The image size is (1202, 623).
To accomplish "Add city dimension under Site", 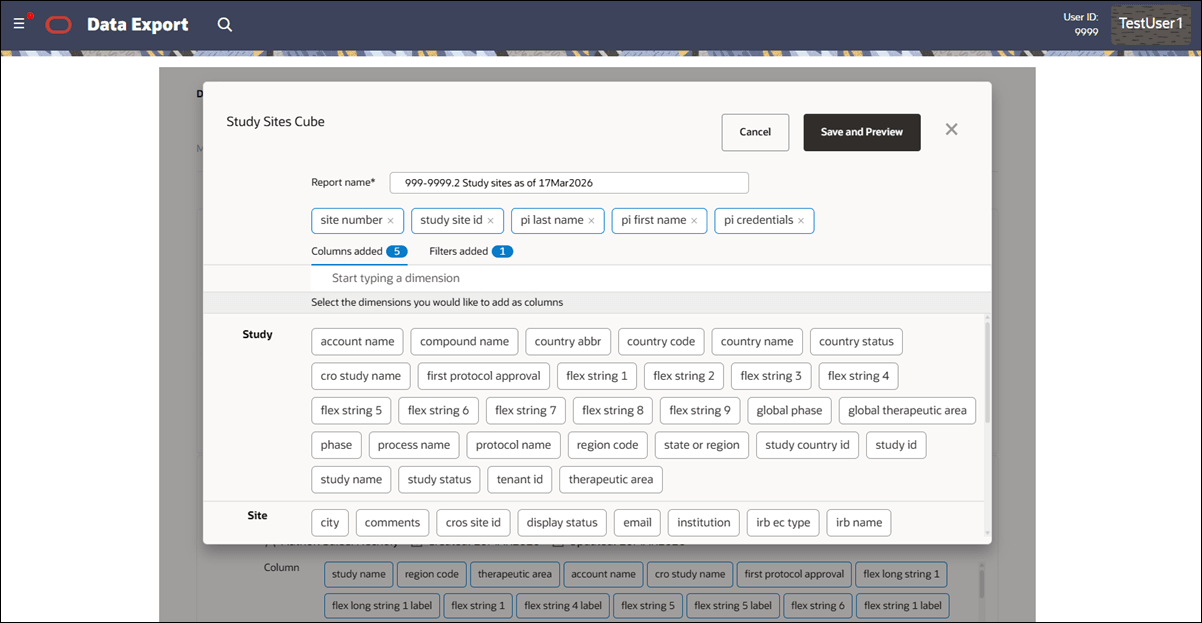I will [x=330, y=522].
